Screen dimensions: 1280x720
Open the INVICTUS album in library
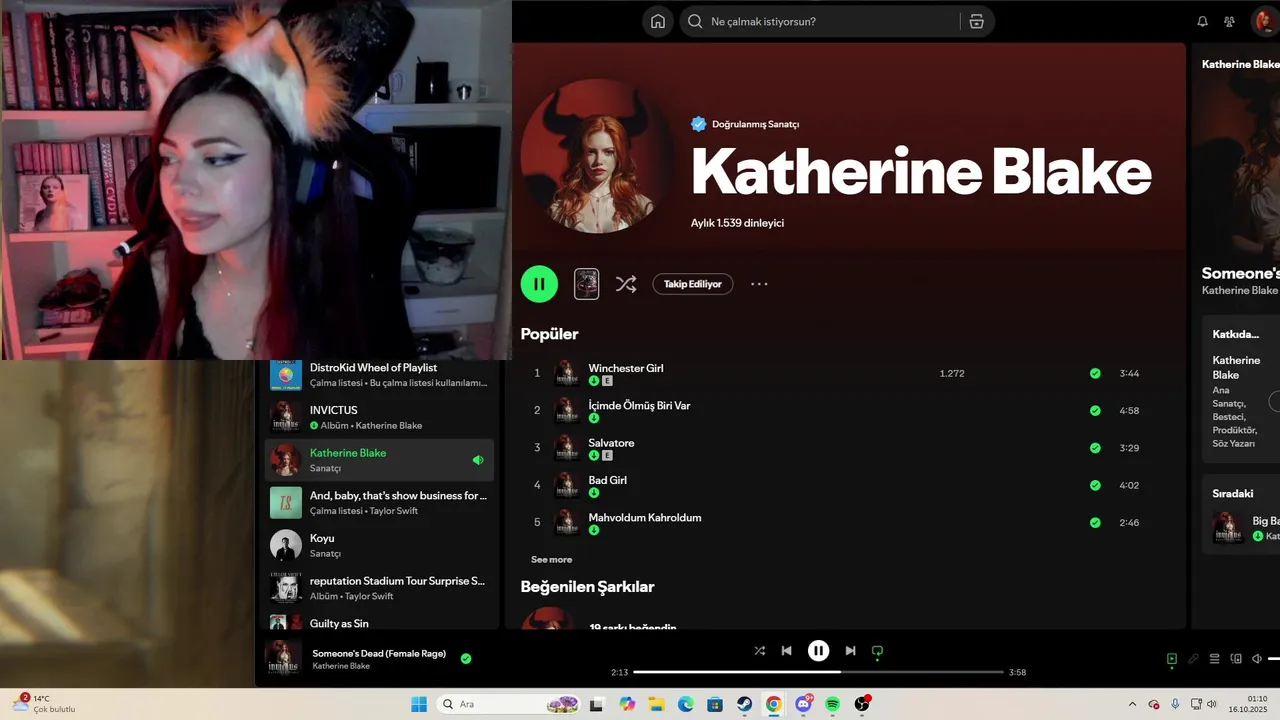(381, 417)
